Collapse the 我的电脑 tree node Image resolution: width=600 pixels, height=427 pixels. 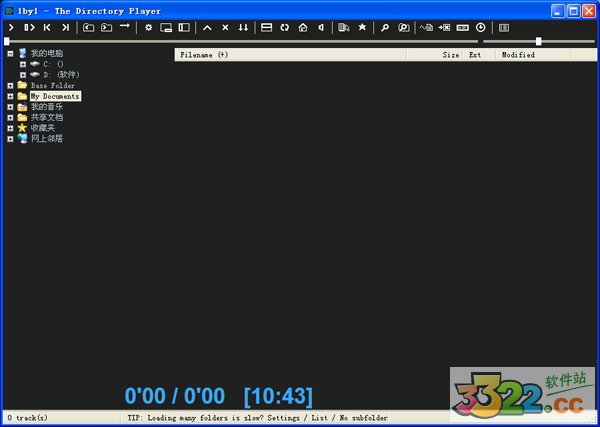pos(10,54)
